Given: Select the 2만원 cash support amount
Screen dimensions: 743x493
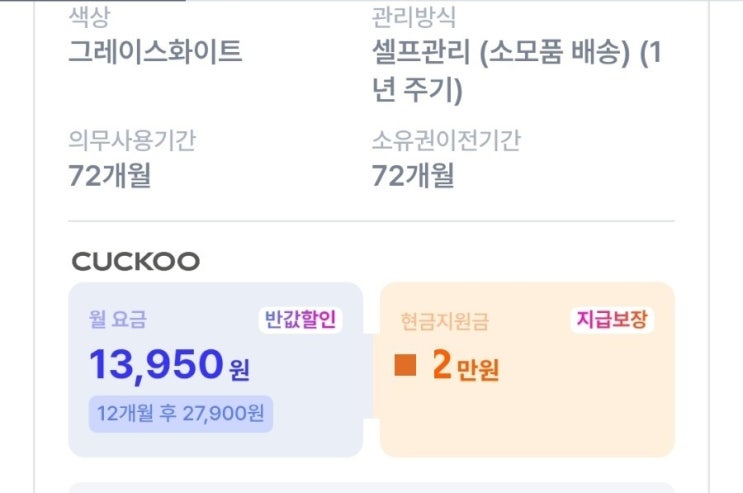Looking at the screenshot, I should (465, 368).
